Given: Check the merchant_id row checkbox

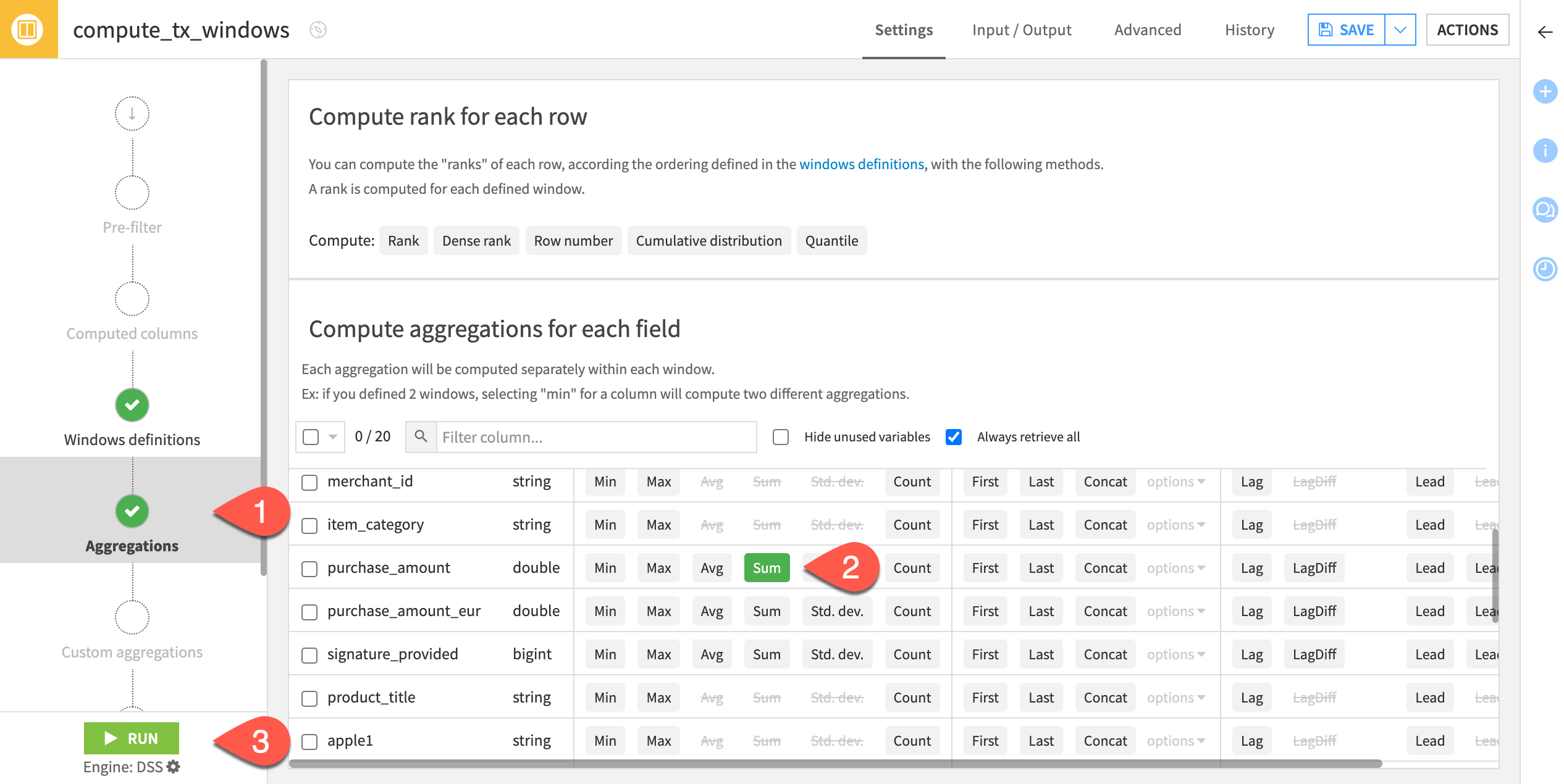Looking at the screenshot, I should click(x=309, y=483).
